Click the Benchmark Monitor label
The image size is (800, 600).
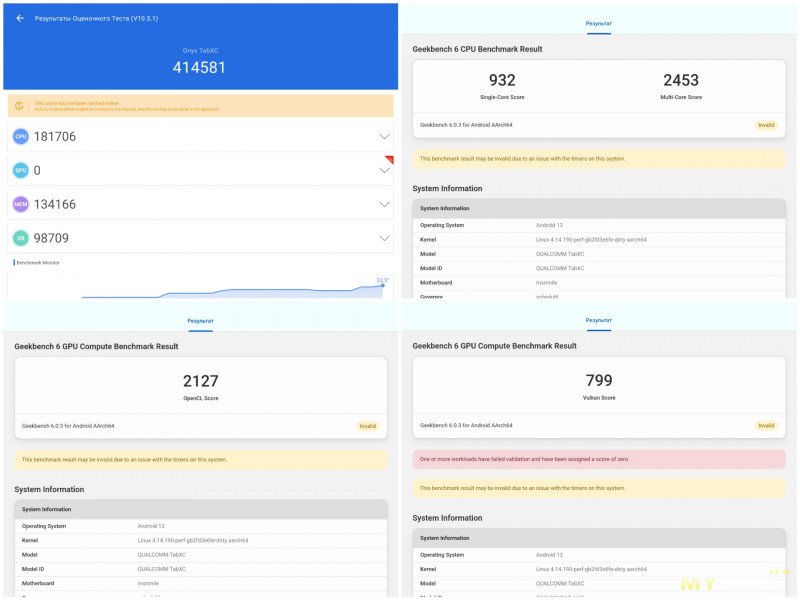(38, 263)
